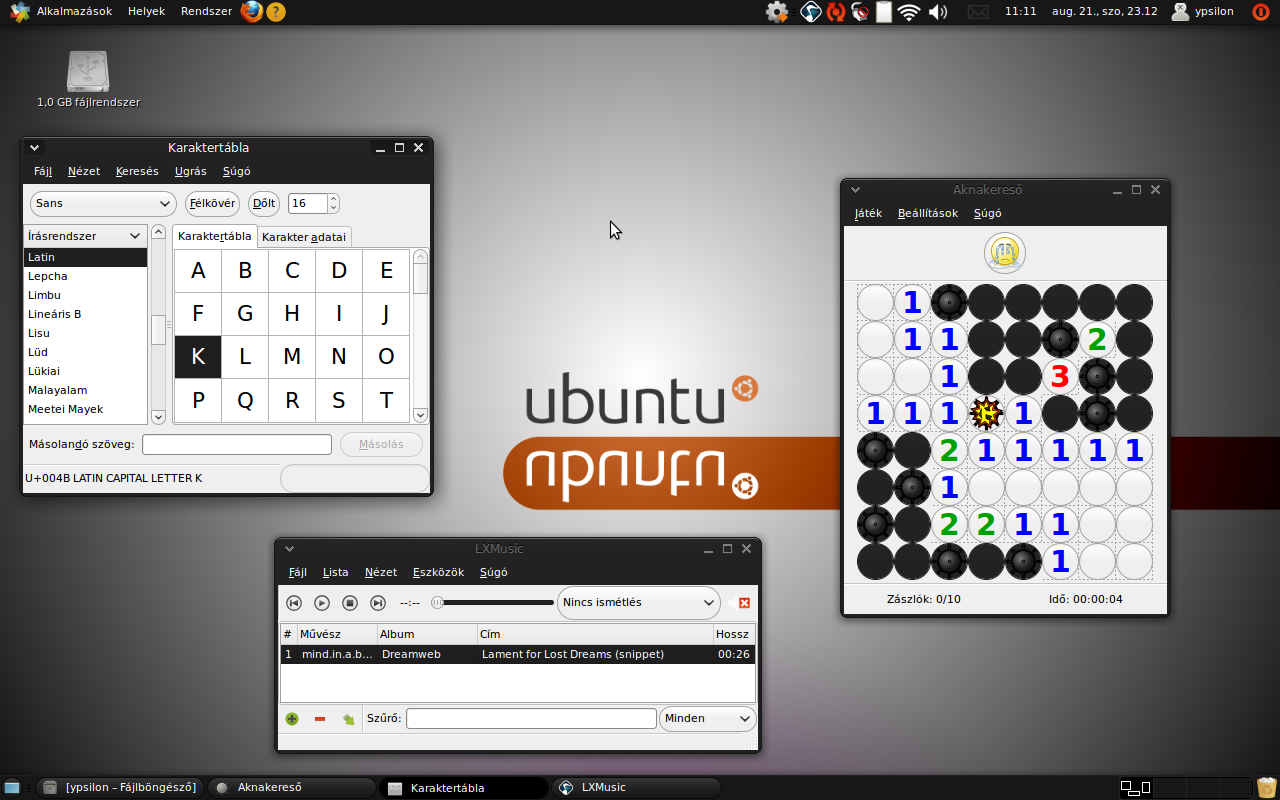The width and height of the screenshot is (1280, 800).
Task: Open the gear settings tray icon
Action: pos(777,12)
